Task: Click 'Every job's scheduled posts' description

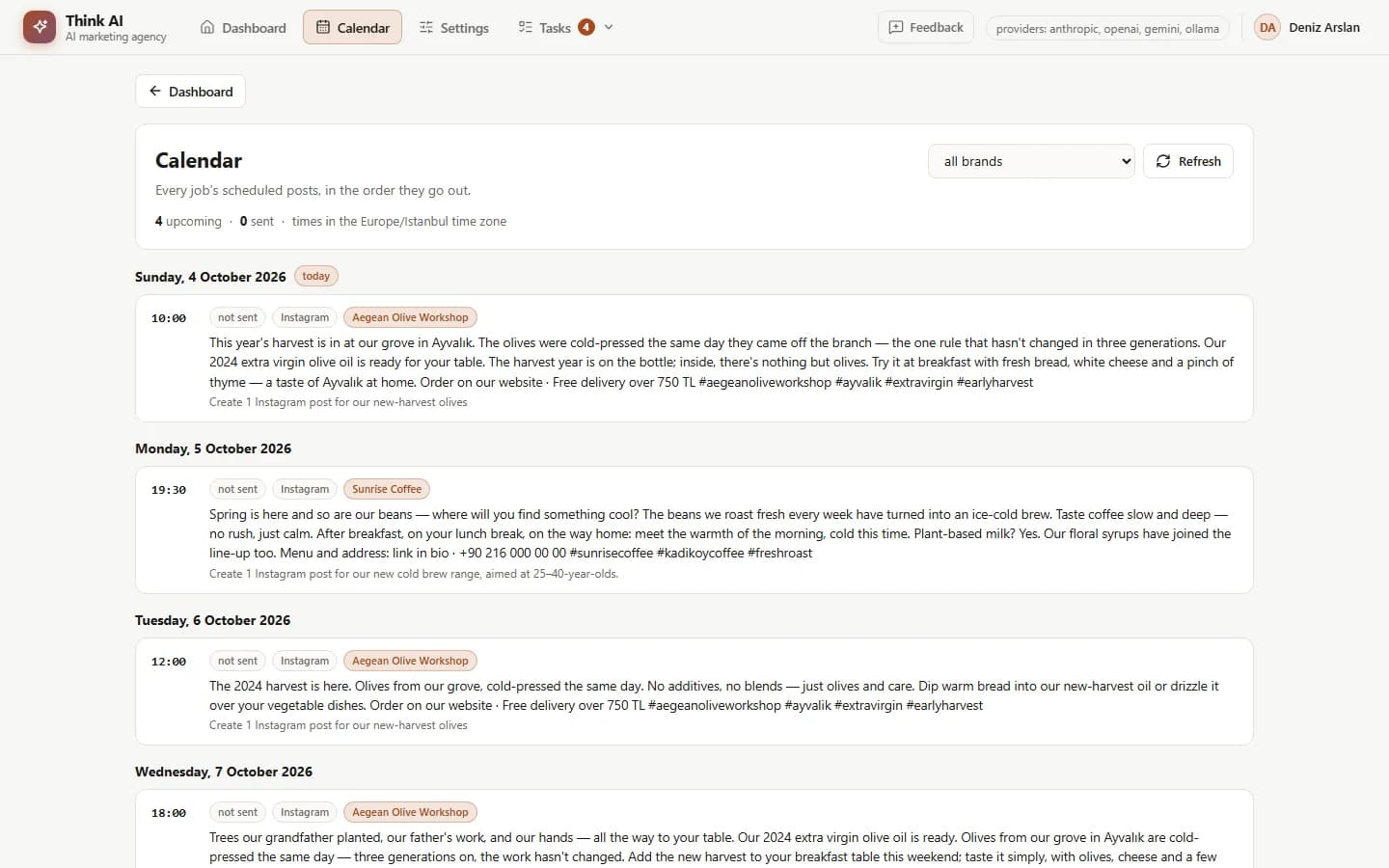Action: pos(313,190)
